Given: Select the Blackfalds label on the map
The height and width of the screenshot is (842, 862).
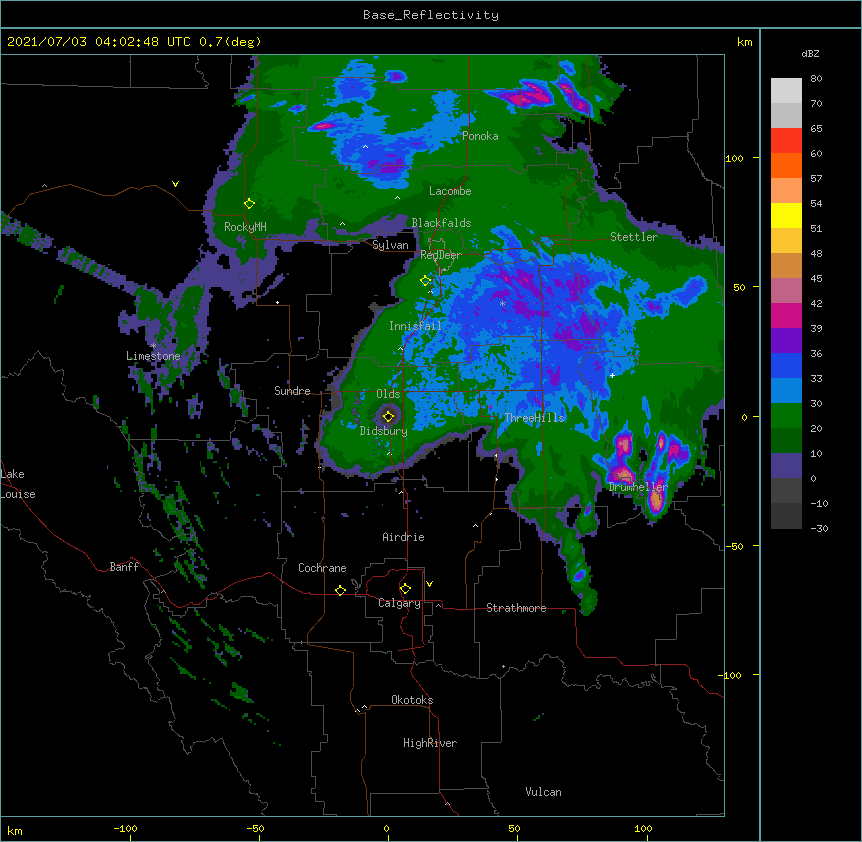Looking at the screenshot, I should [441, 223].
